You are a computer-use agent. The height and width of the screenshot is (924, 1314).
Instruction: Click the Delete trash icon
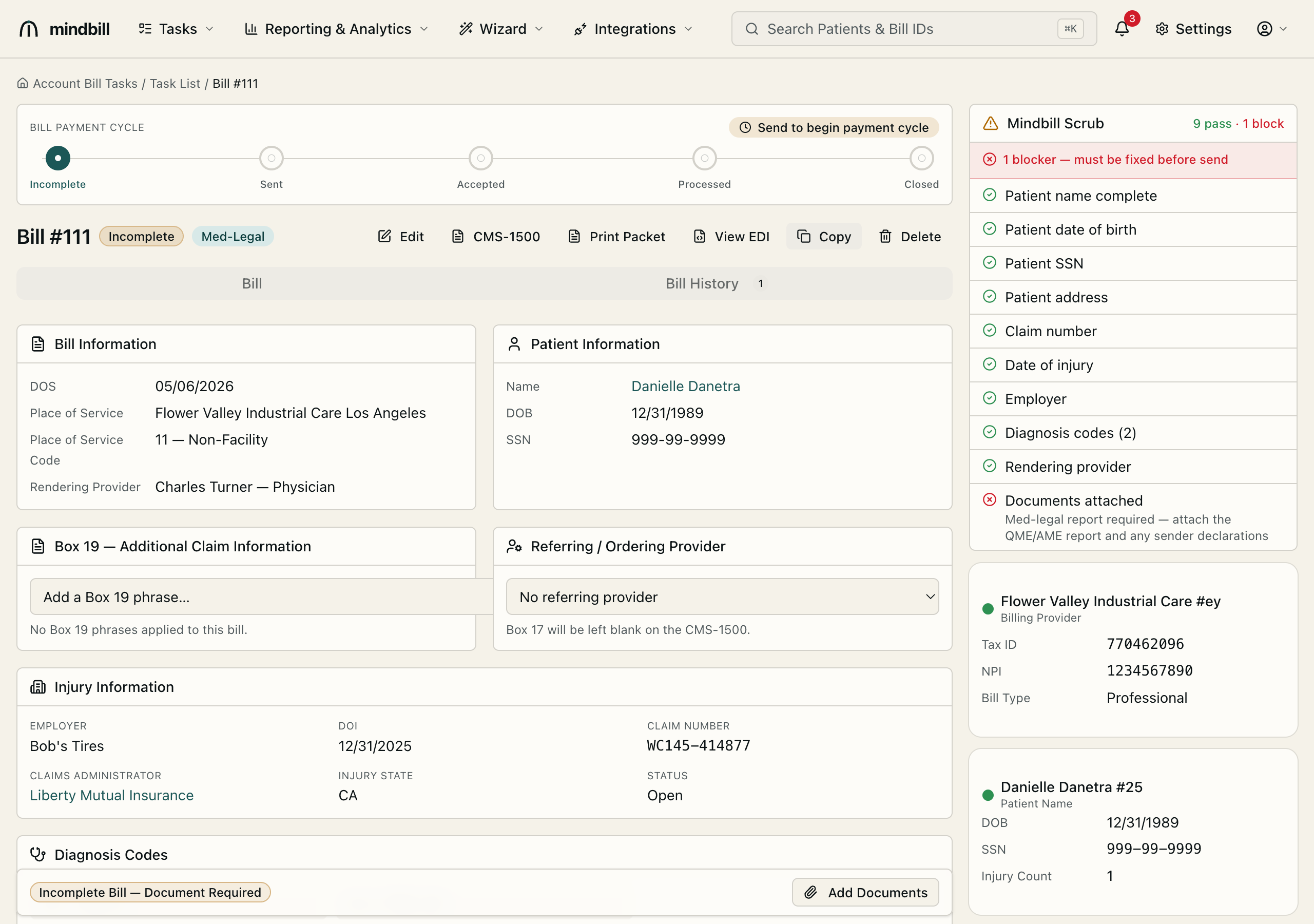point(885,236)
